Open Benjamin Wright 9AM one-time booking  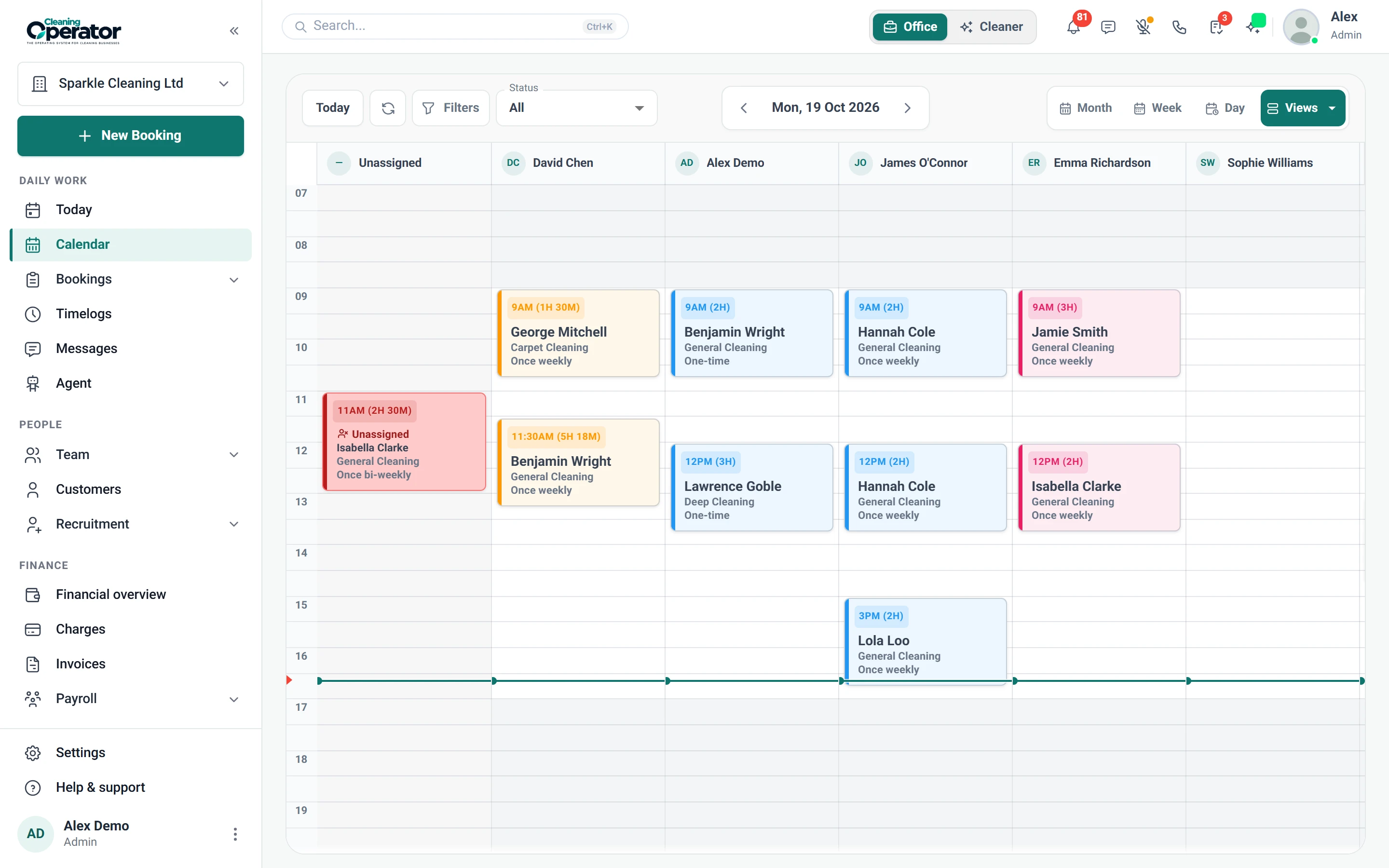(752, 334)
